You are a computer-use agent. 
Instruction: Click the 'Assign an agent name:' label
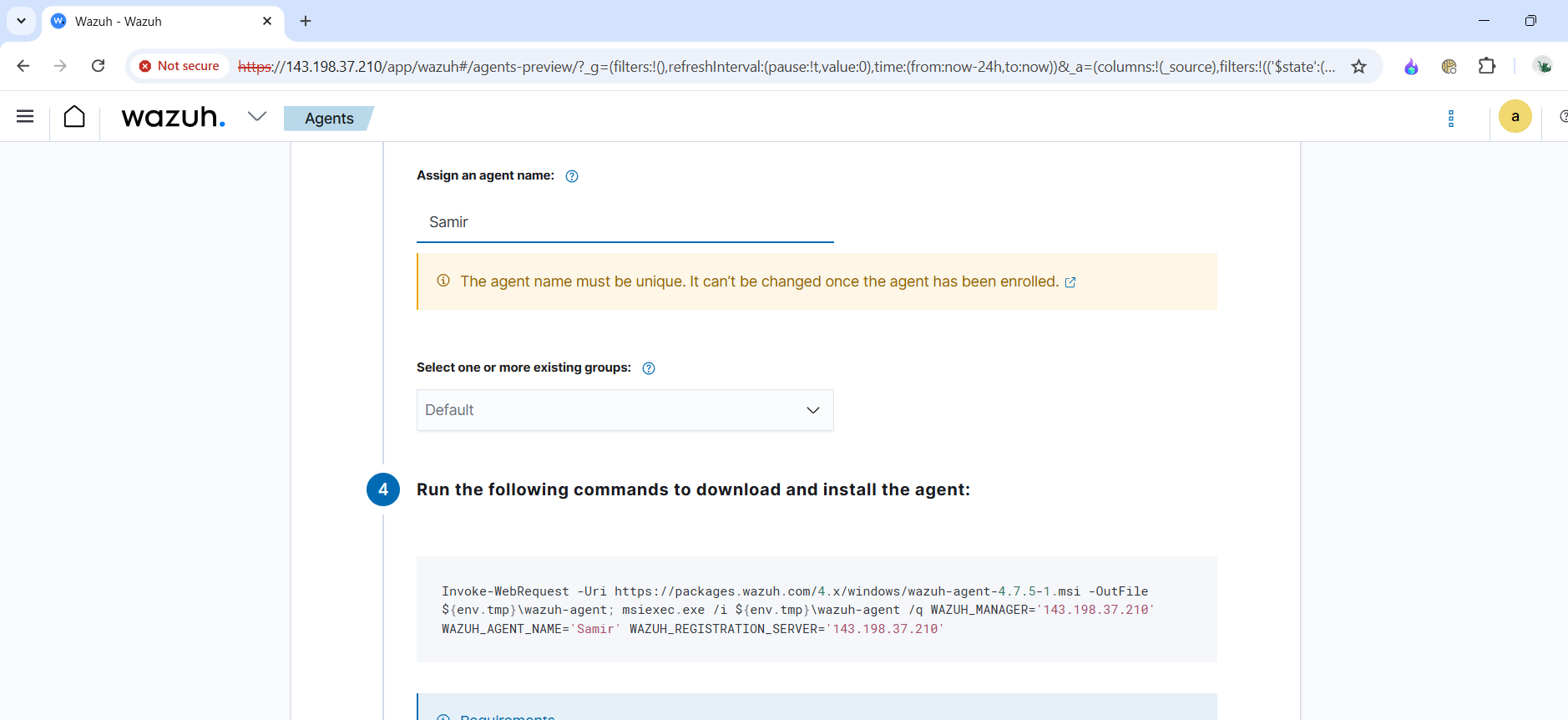pyautogui.click(x=485, y=175)
